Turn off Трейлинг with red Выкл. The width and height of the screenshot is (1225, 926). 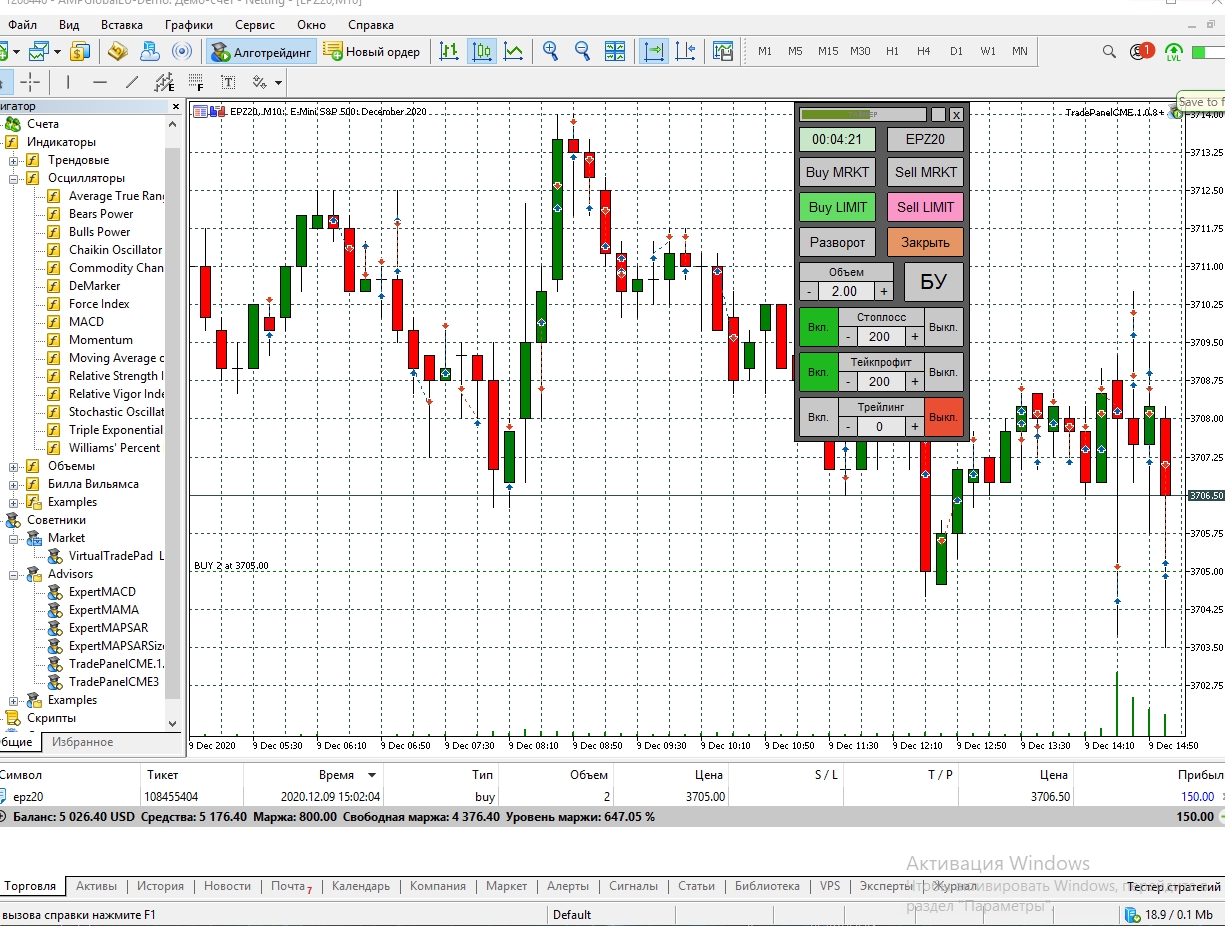tap(943, 417)
